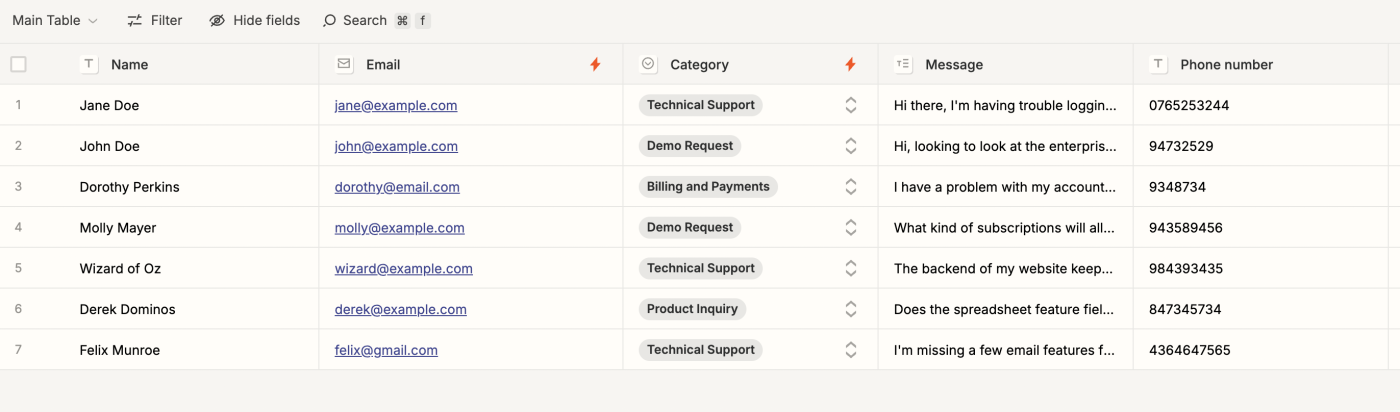The width and height of the screenshot is (1400, 412).
Task: Click the dropdown icon beside Category header
Action: click(x=648, y=64)
